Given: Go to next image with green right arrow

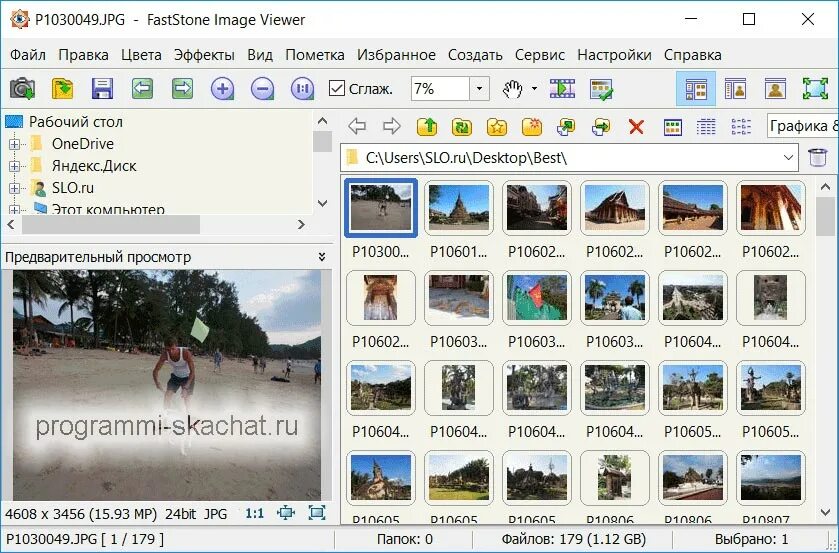Looking at the screenshot, I should tap(182, 88).
